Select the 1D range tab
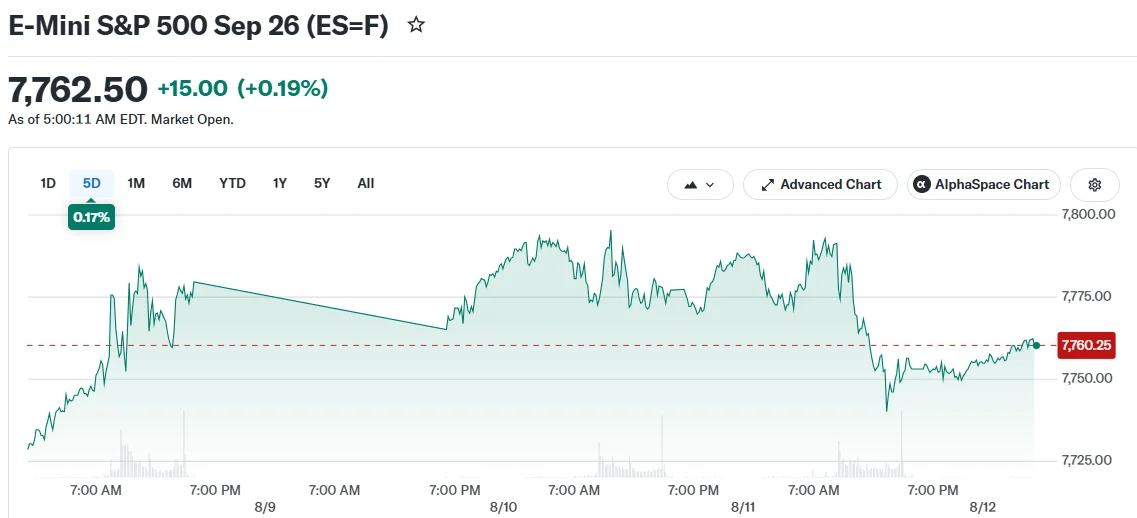1137x518 pixels. tap(48, 184)
